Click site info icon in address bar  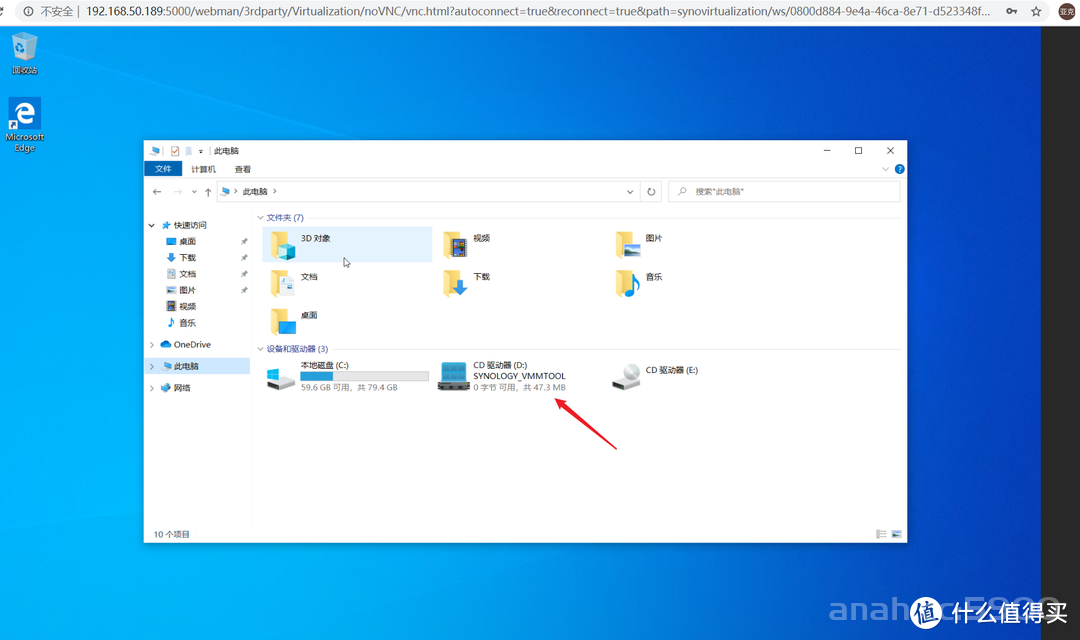point(28,11)
